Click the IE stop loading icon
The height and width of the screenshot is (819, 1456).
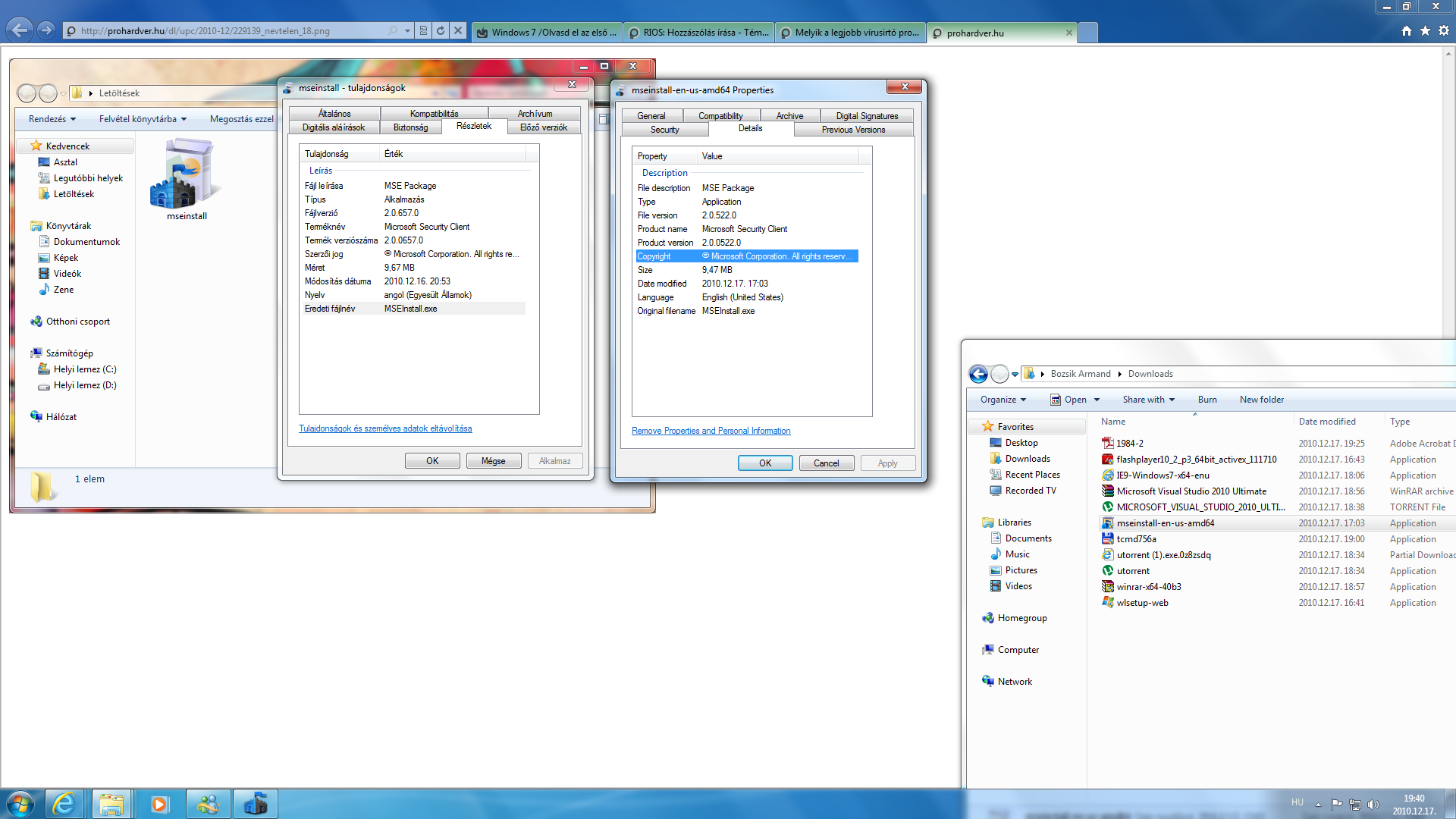coord(458,31)
